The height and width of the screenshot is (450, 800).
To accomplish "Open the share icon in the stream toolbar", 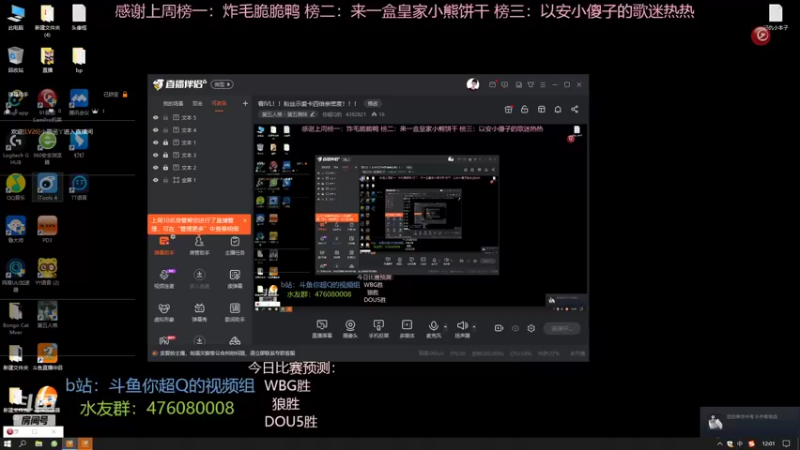I will tap(574, 109).
